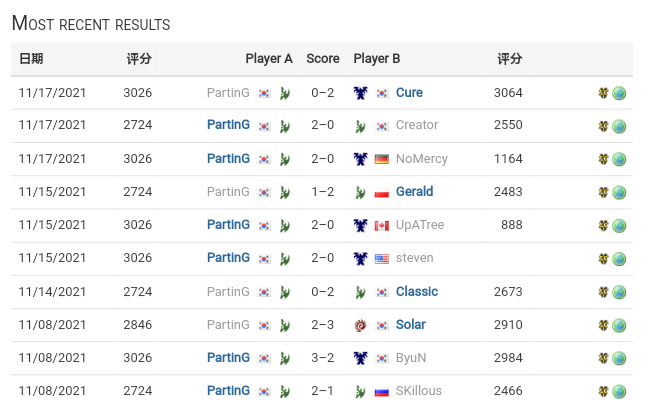The width and height of the screenshot is (670, 416).
Task: Click the Zerg race icon beside Solar
Action: (361, 325)
